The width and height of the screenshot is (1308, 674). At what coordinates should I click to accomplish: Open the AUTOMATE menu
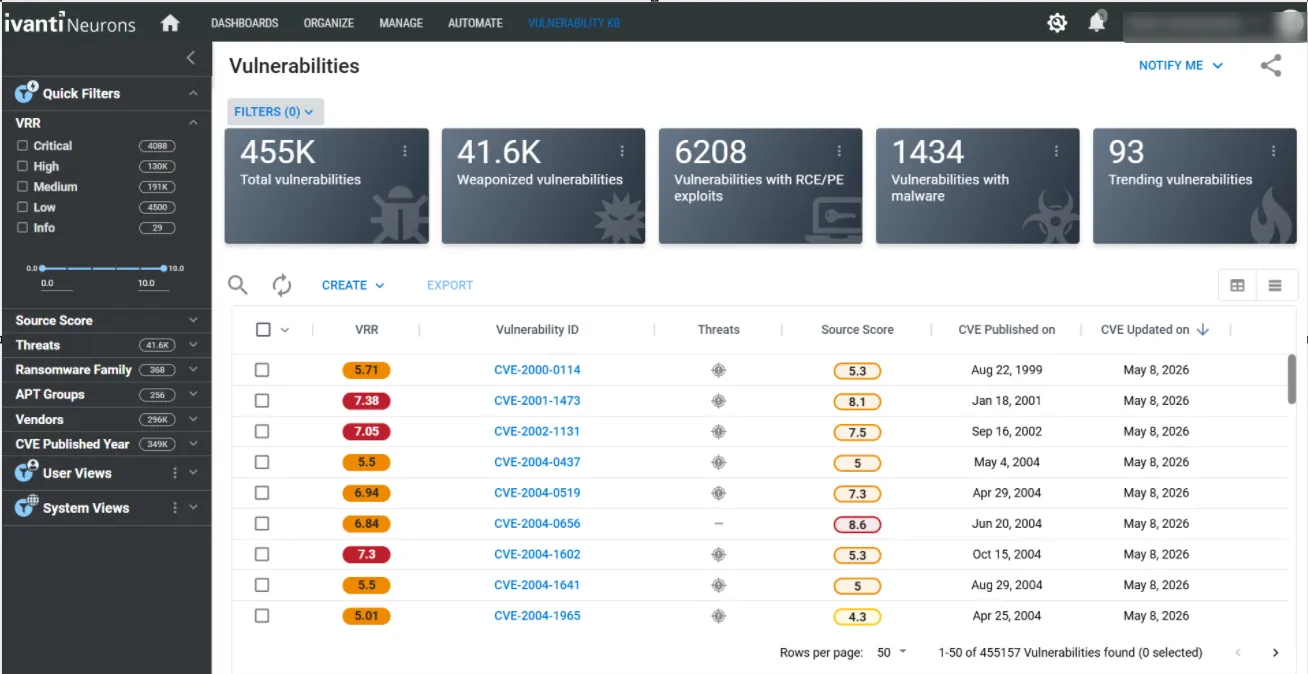pyautogui.click(x=475, y=23)
